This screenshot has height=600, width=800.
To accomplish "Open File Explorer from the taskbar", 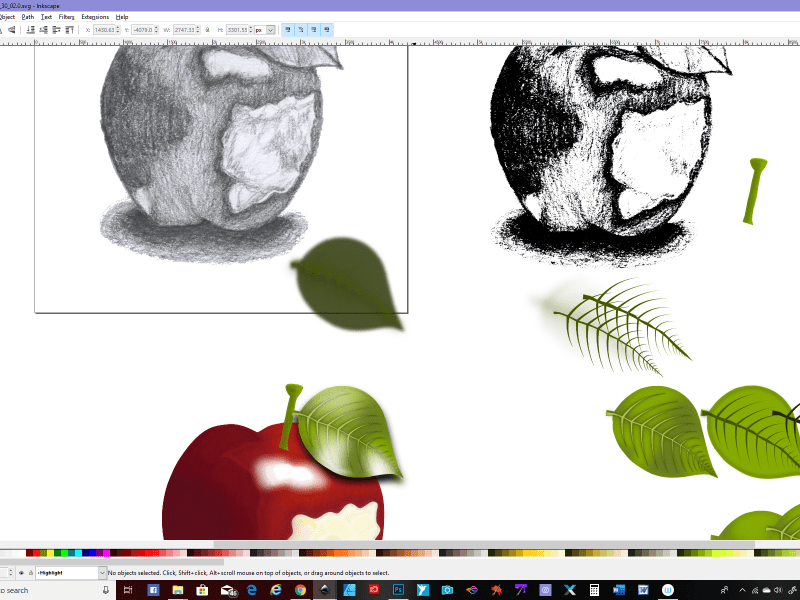I will (x=178, y=591).
